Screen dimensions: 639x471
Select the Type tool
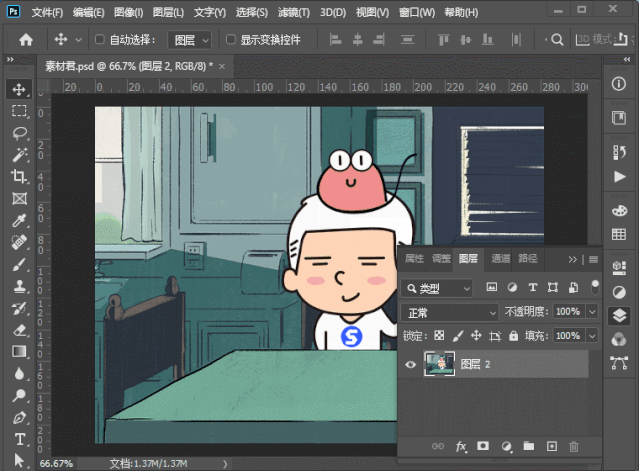pyautogui.click(x=19, y=439)
